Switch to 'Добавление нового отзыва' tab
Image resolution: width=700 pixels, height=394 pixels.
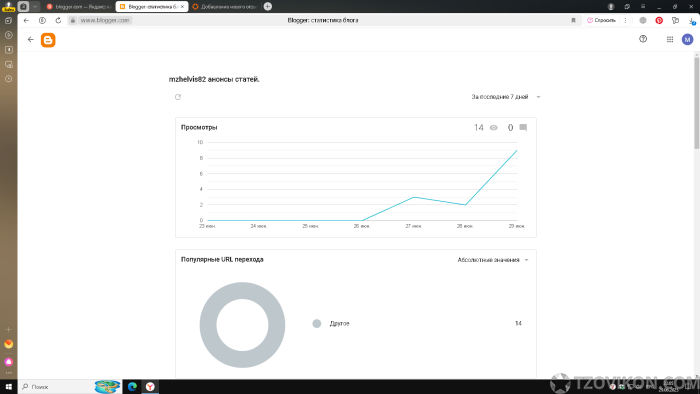pos(225,7)
